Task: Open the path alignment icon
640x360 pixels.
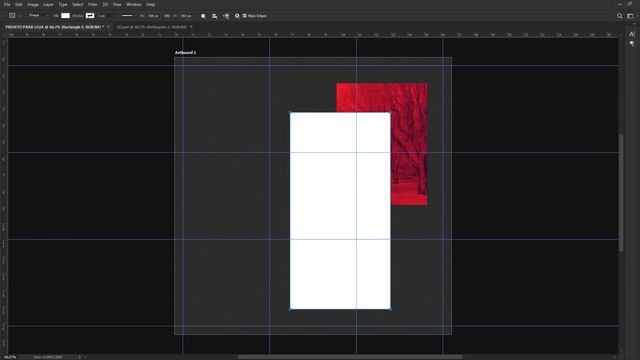Action: pos(214,16)
